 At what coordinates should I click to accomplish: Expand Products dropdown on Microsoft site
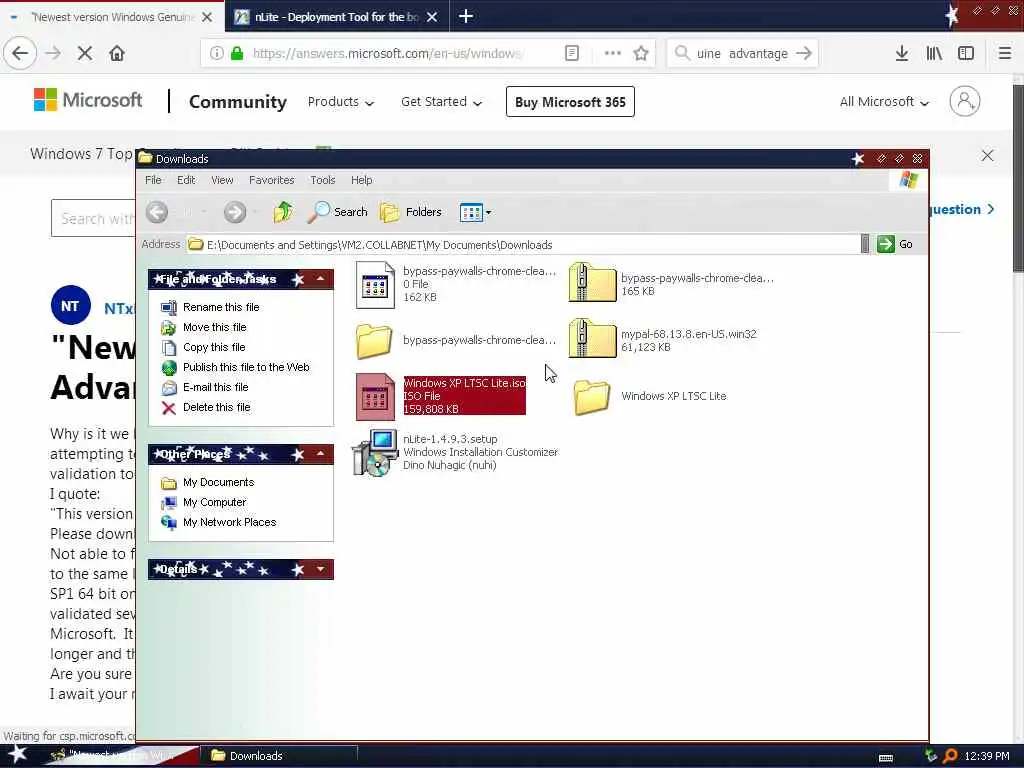click(x=341, y=102)
